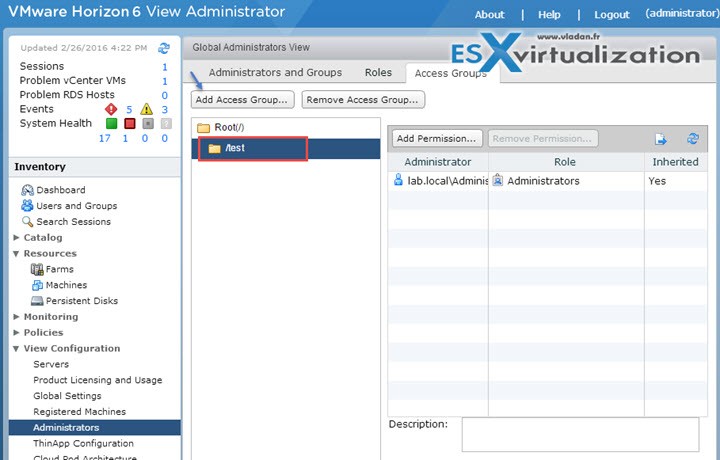Open Dashboard in Inventory
This screenshot has height=460, width=720.
click(x=61, y=190)
